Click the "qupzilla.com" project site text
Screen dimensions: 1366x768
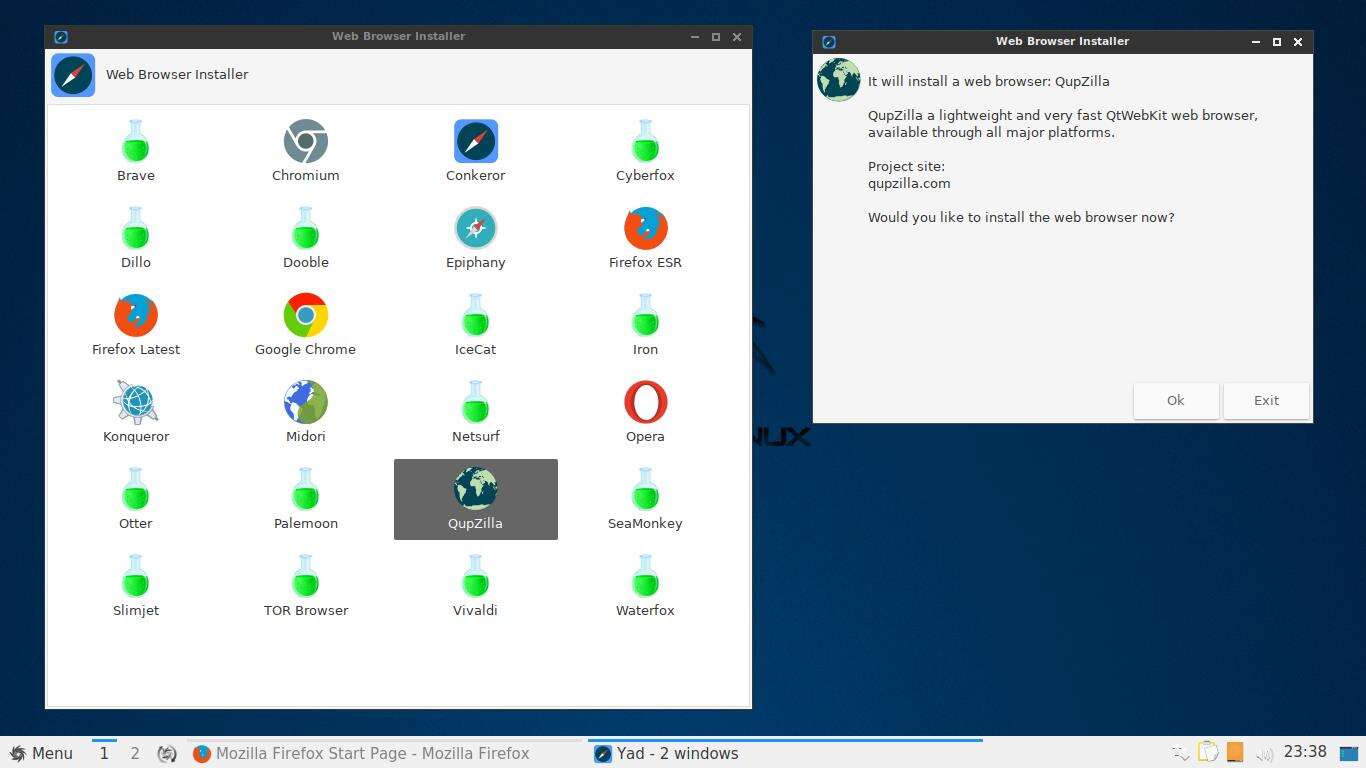909,183
